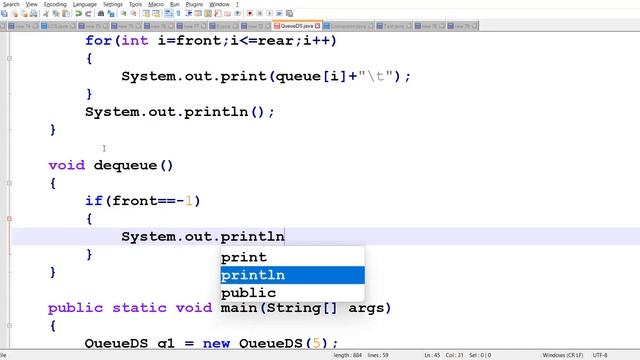Click the 'length : 884' status entry

347,355
